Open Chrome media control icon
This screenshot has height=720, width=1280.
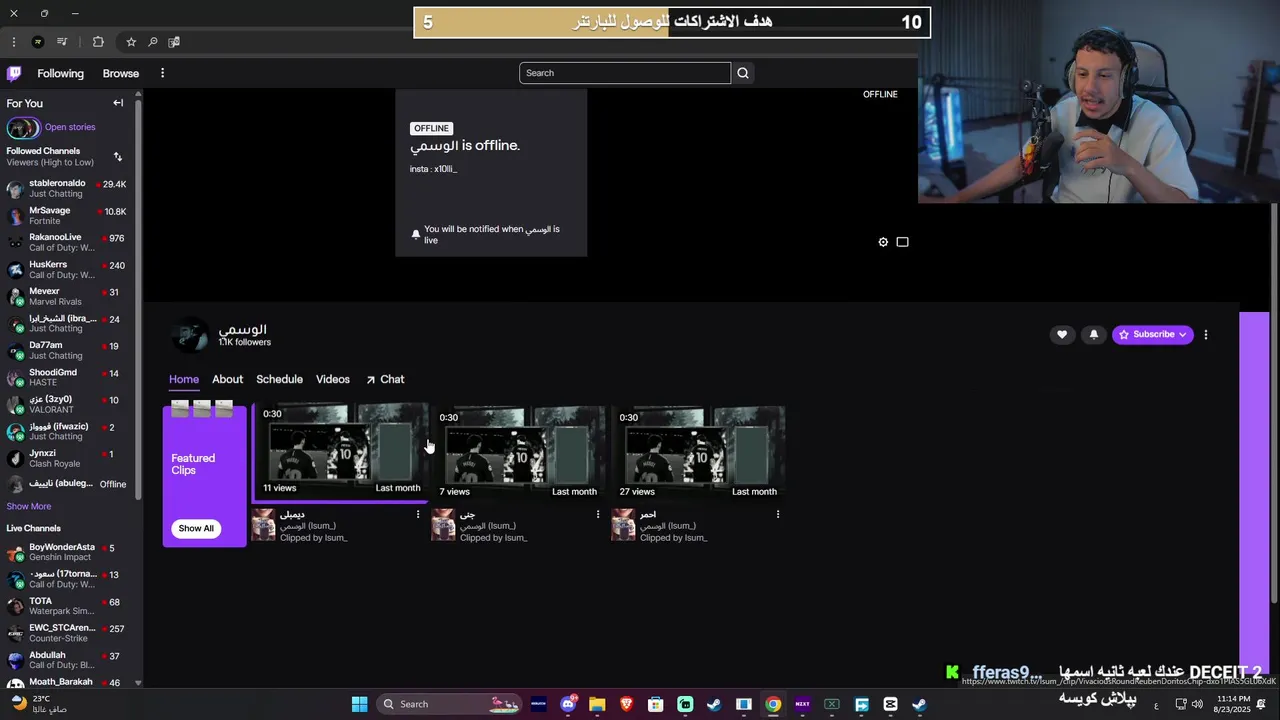pyautogui.click(x=62, y=42)
